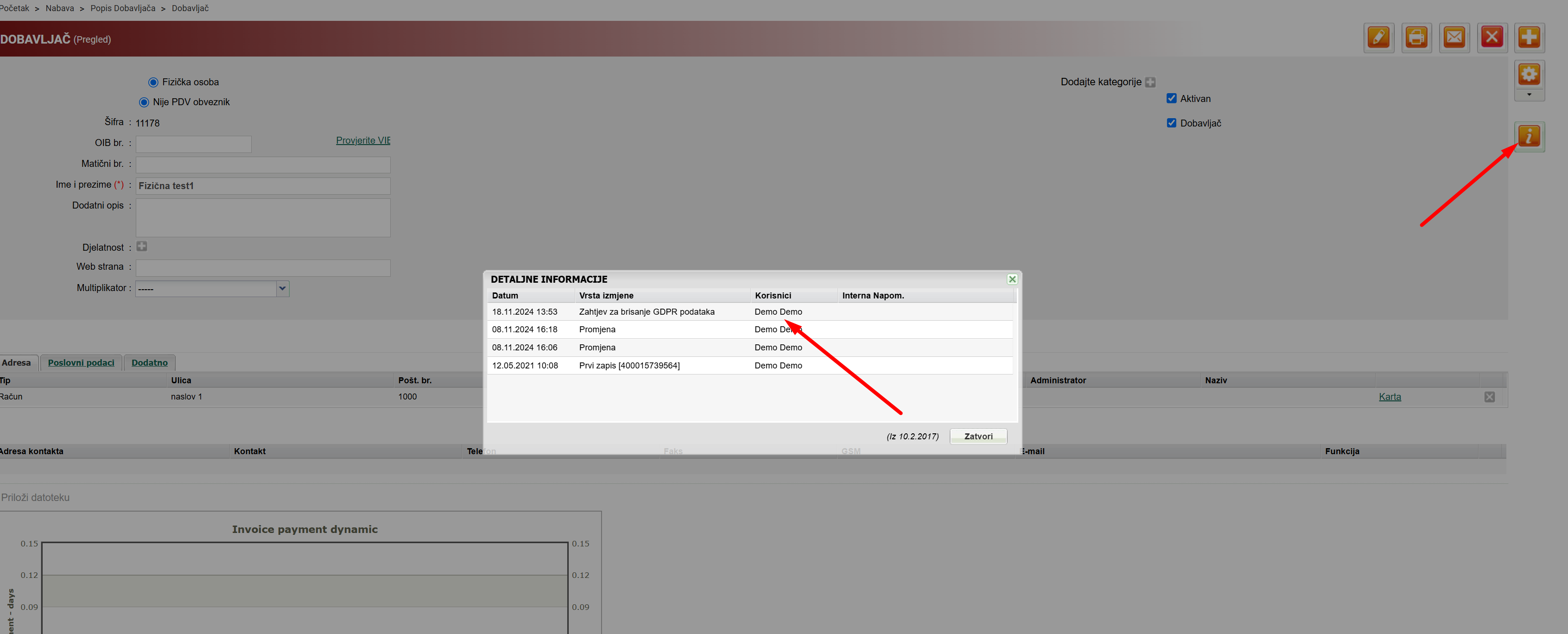Click the Ime i prezime input field

tap(262, 185)
